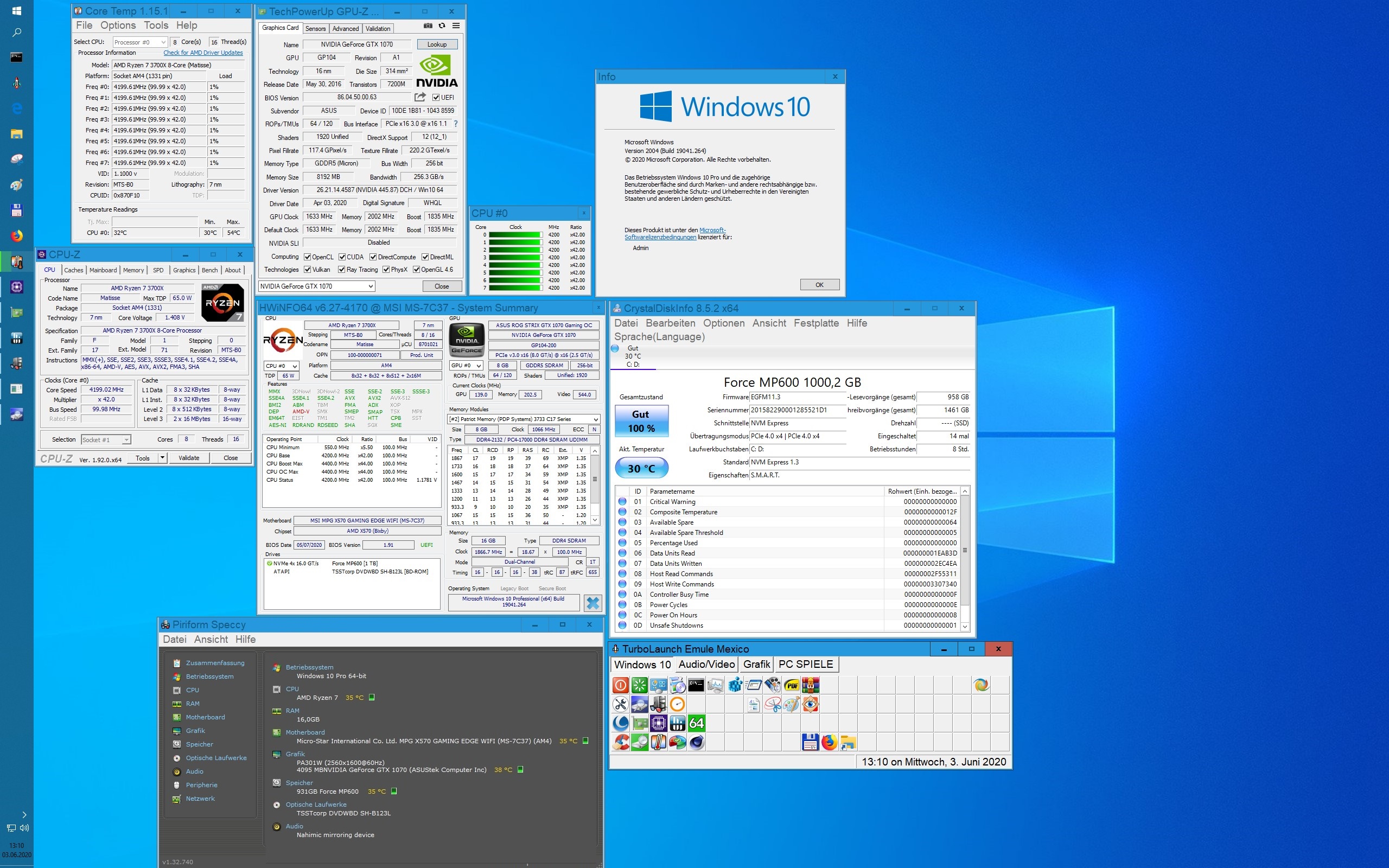Click the 30 °C temperature button in CrystalDiskInfo
Image resolution: width=1389 pixels, height=868 pixels.
tap(642, 468)
